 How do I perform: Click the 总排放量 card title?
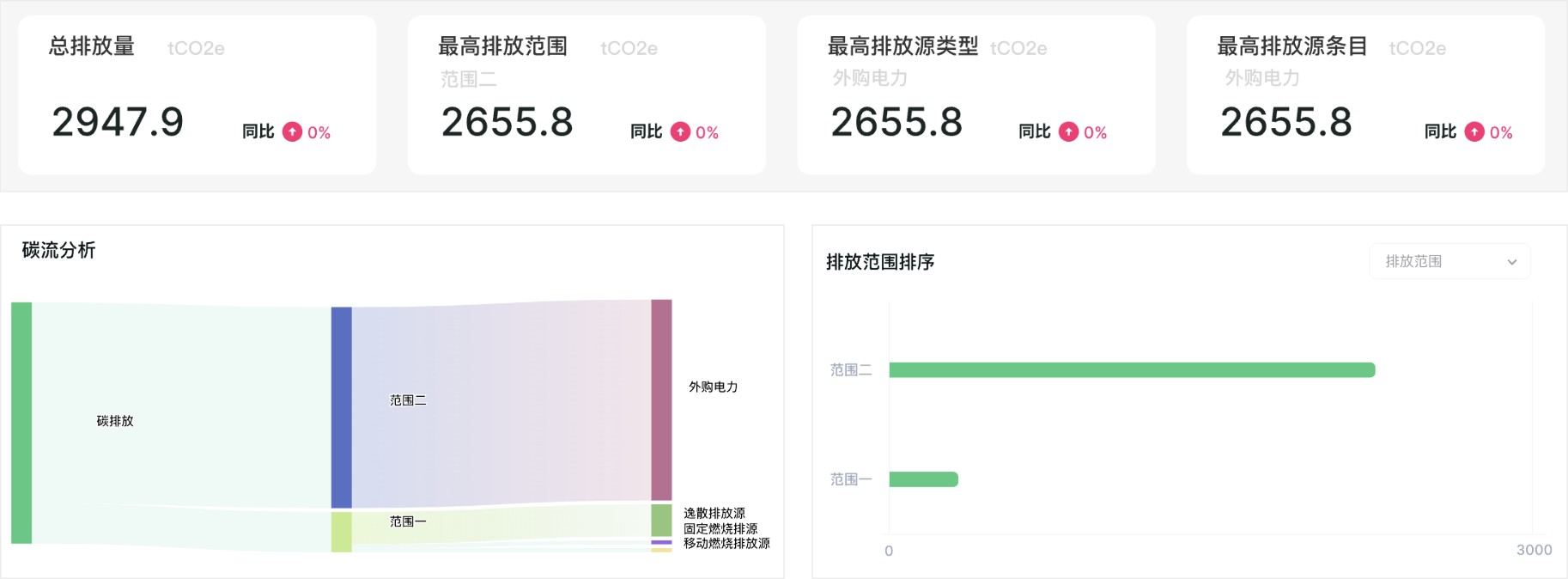pos(92,46)
